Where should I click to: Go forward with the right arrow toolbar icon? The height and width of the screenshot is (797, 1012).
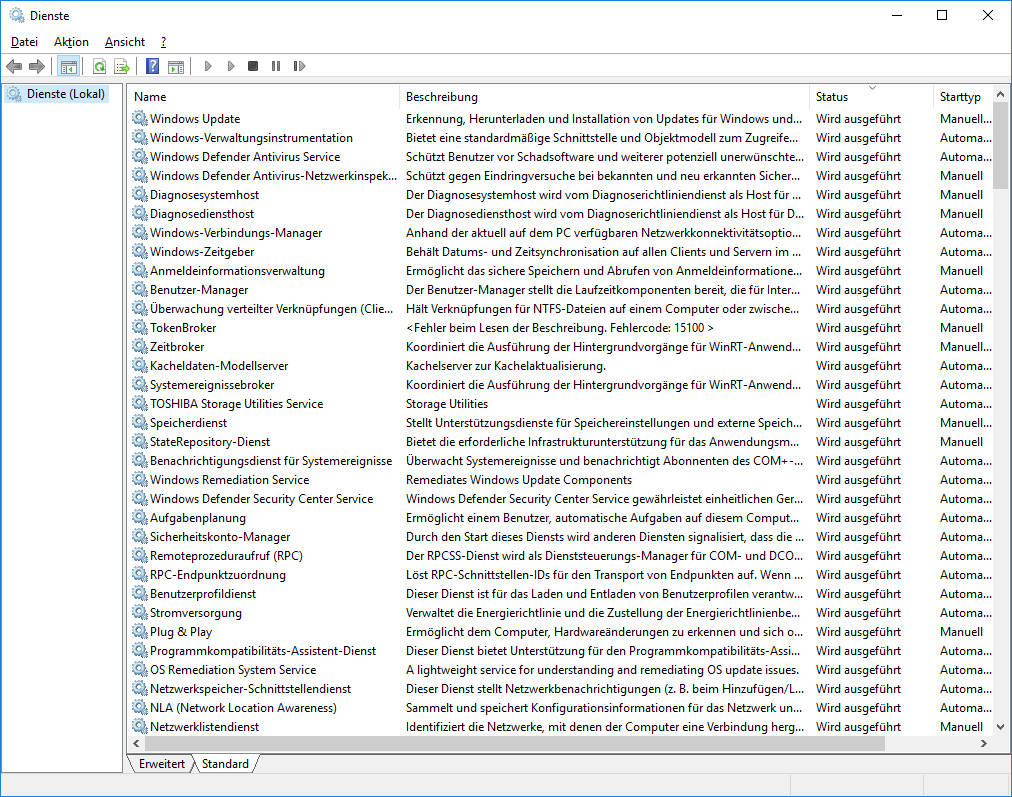37,66
